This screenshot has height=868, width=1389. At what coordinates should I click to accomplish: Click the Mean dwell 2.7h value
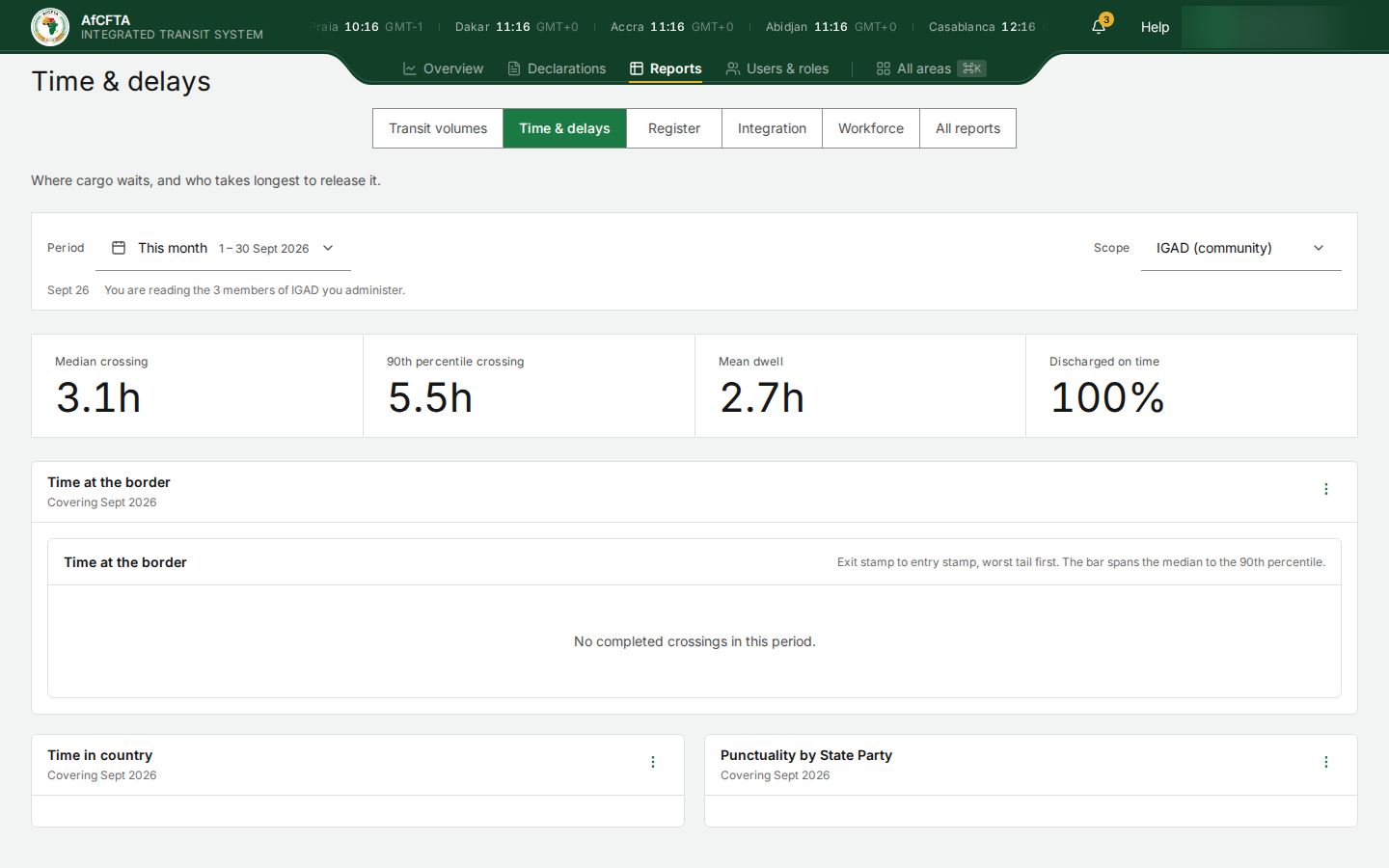pyautogui.click(x=762, y=397)
